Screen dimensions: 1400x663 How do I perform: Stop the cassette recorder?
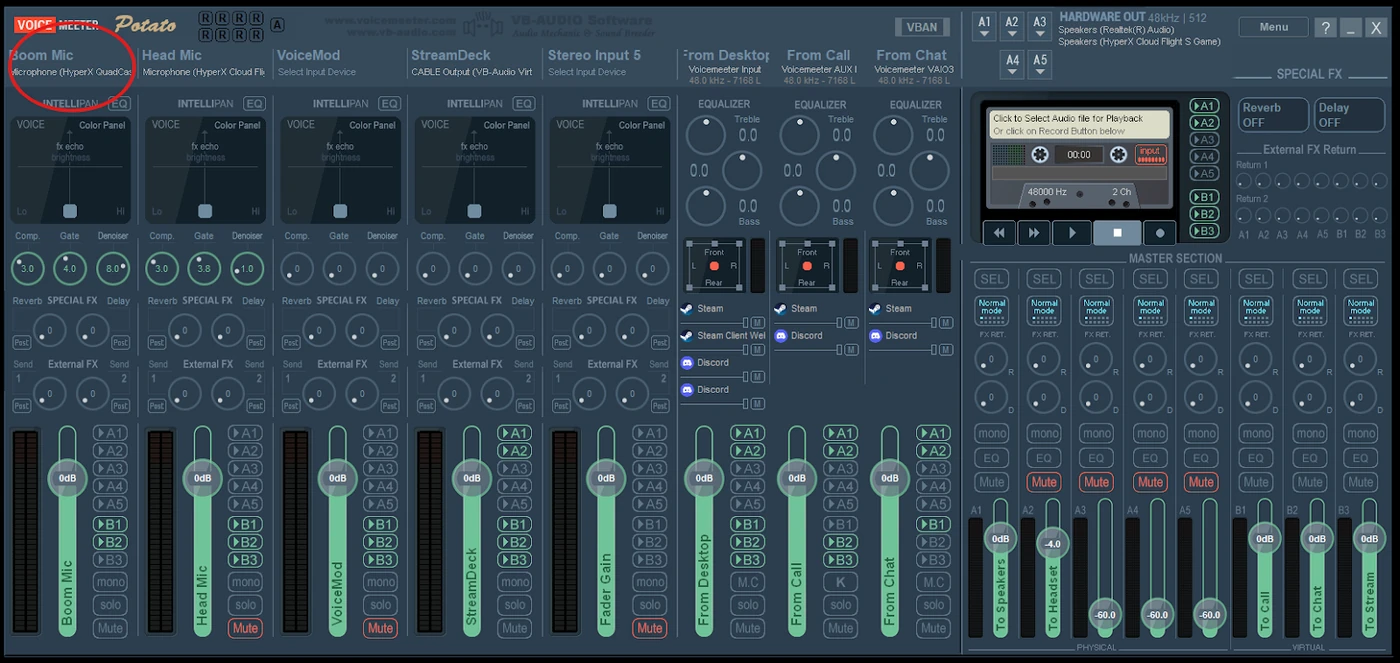(1117, 233)
